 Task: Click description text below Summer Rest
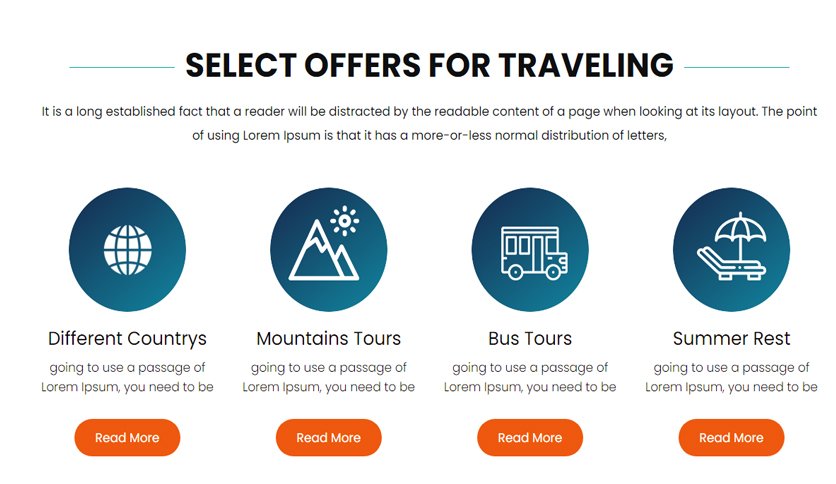[x=732, y=377]
